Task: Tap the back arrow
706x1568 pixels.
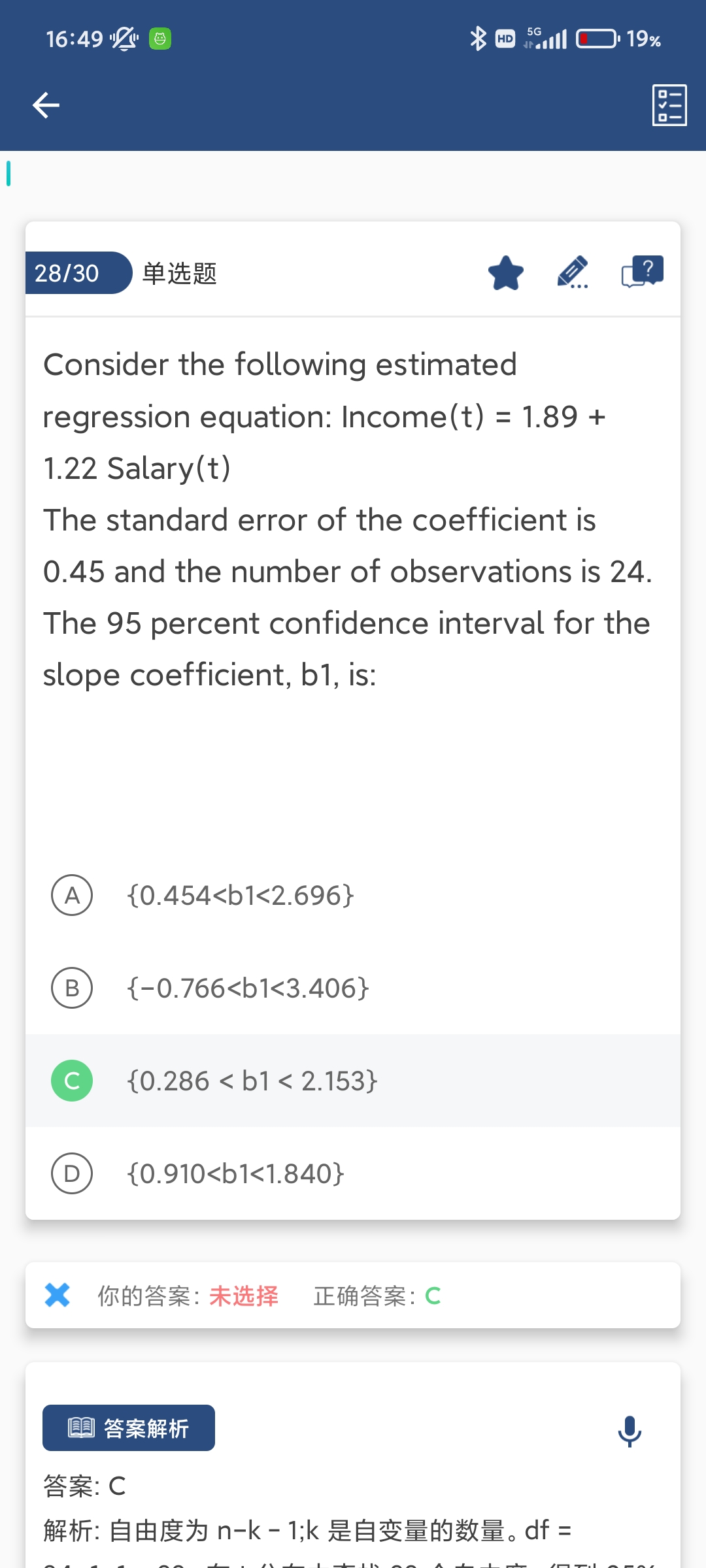Action: 46,105
